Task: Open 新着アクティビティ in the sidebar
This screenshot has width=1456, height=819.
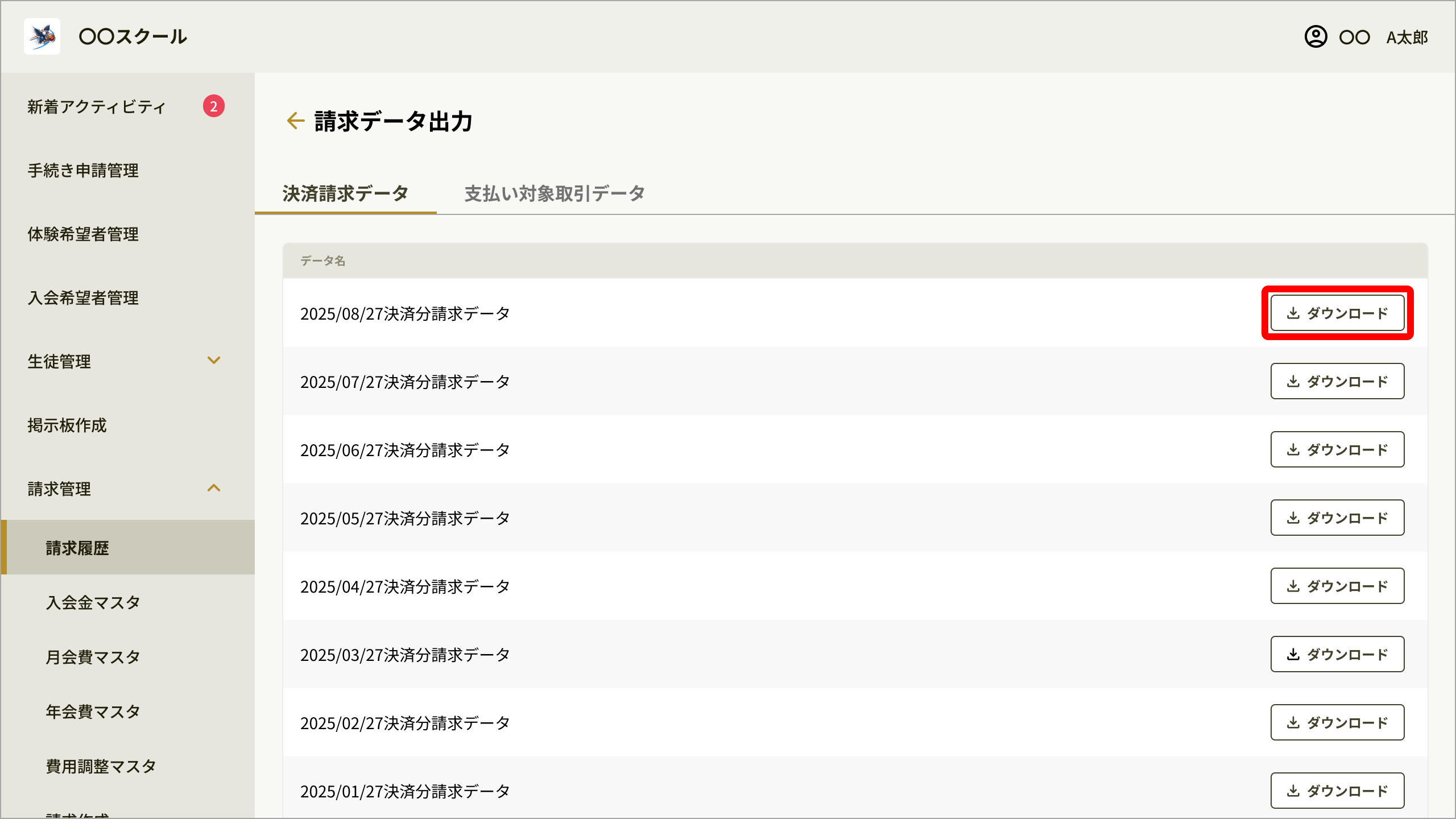Action: point(97,106)
